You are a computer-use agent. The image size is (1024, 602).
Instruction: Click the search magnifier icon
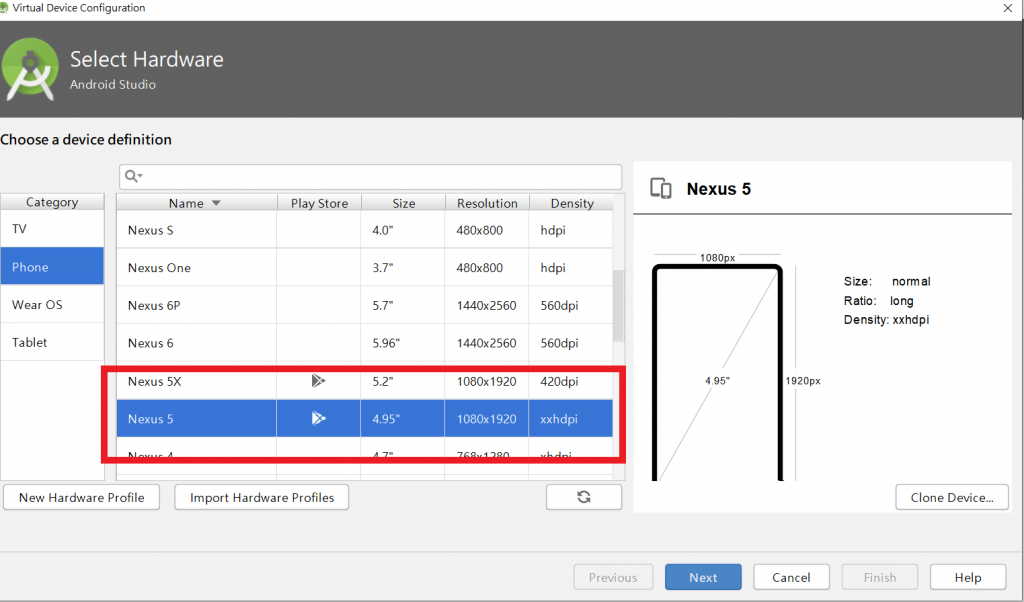pos(133,176)
